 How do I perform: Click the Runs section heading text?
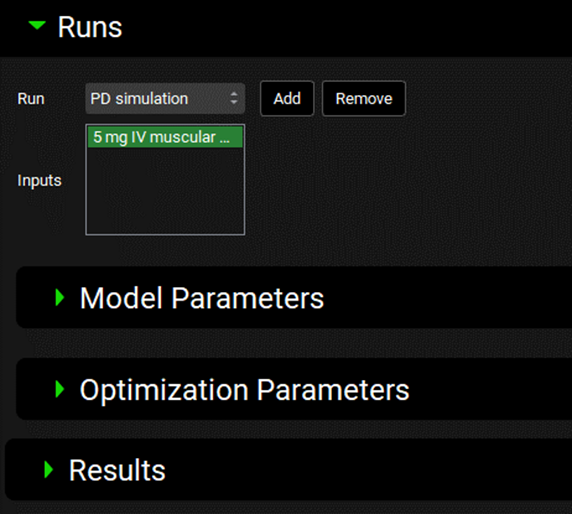(90, 27)
